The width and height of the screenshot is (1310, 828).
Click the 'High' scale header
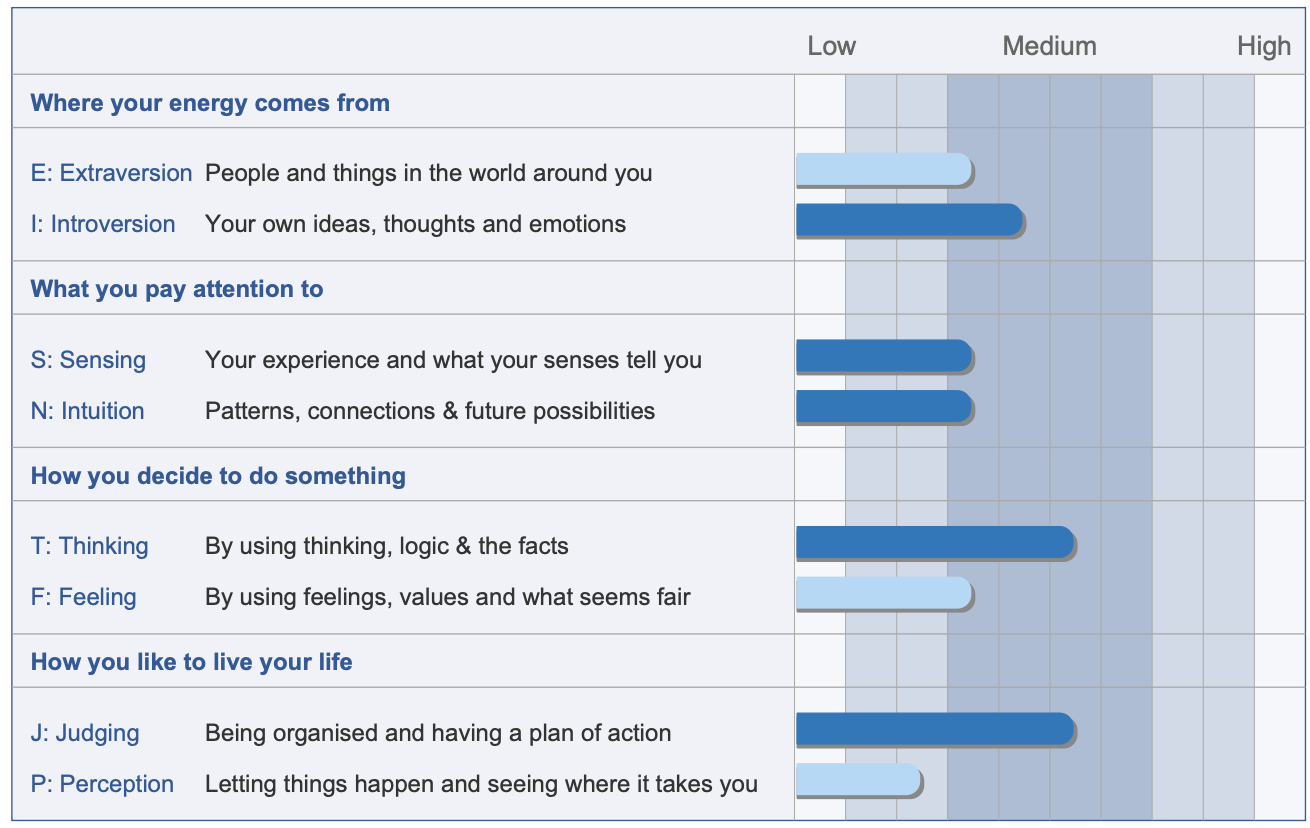1263,46
